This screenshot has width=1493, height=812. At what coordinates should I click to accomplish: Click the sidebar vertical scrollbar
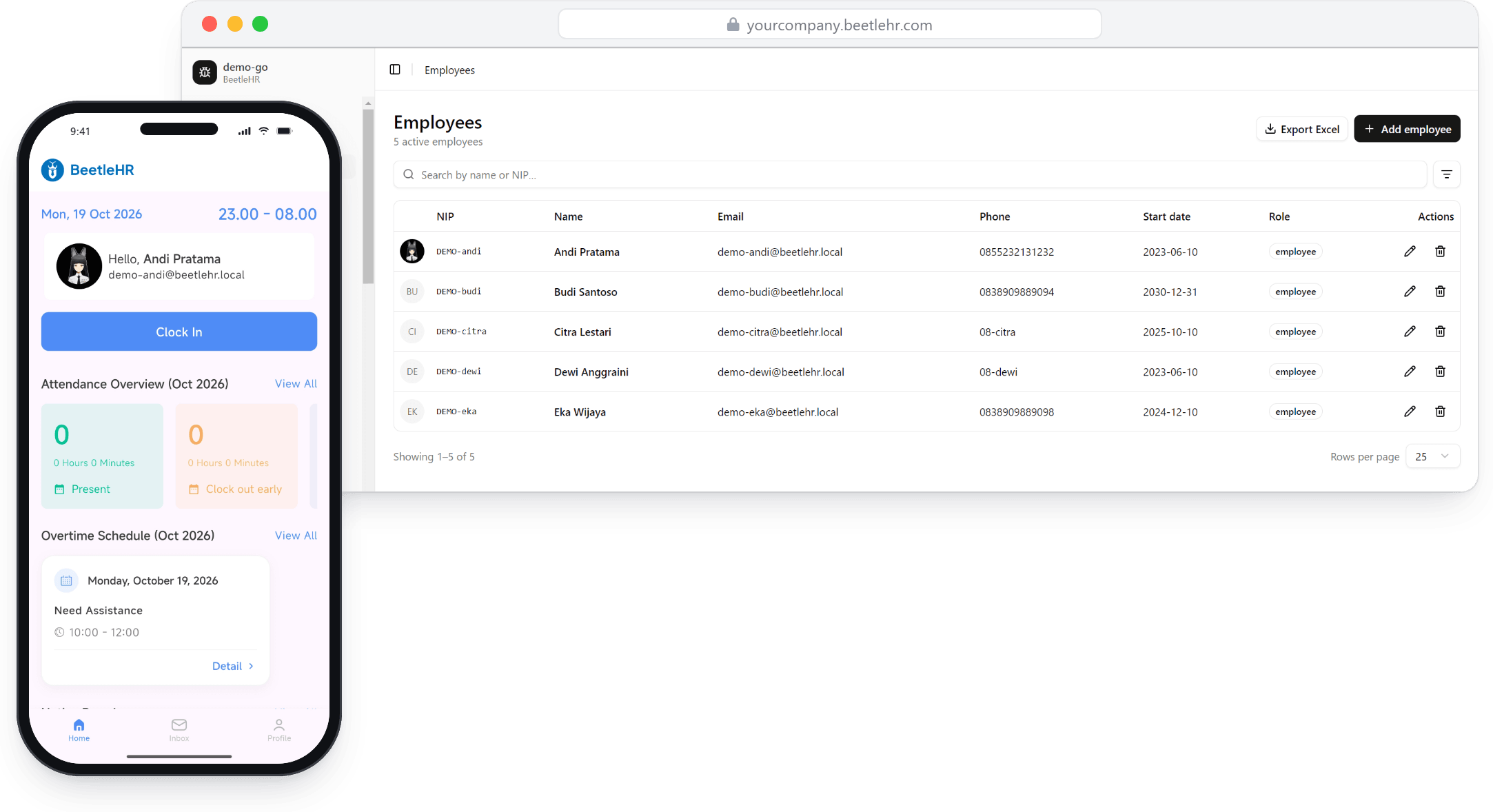tap(368, 196)
